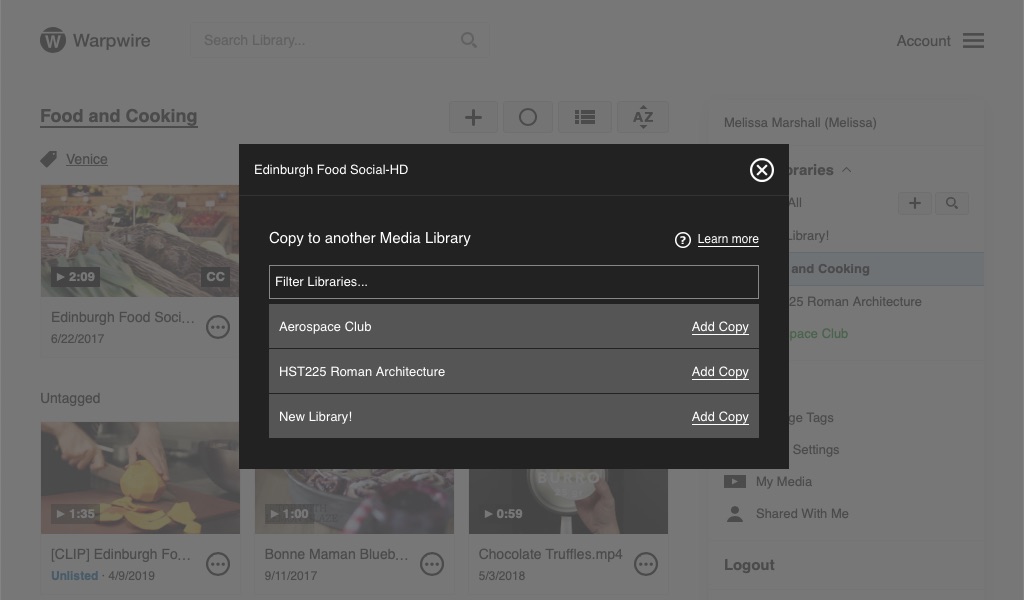Open HST225 Roman Architecture in sidebar
Image resolution: width=1024 pixels, height=600 pixels.
pos(855,302)
